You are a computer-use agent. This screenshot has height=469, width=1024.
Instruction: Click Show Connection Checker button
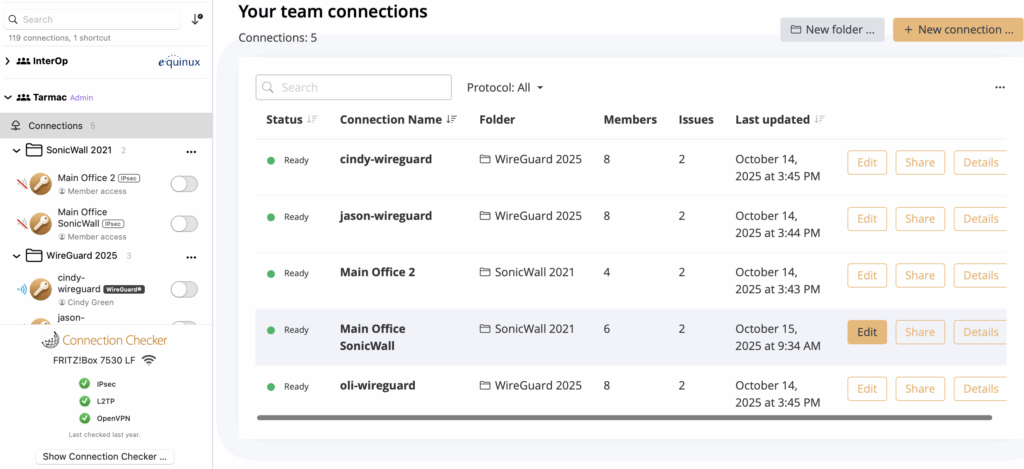point(105,457)
